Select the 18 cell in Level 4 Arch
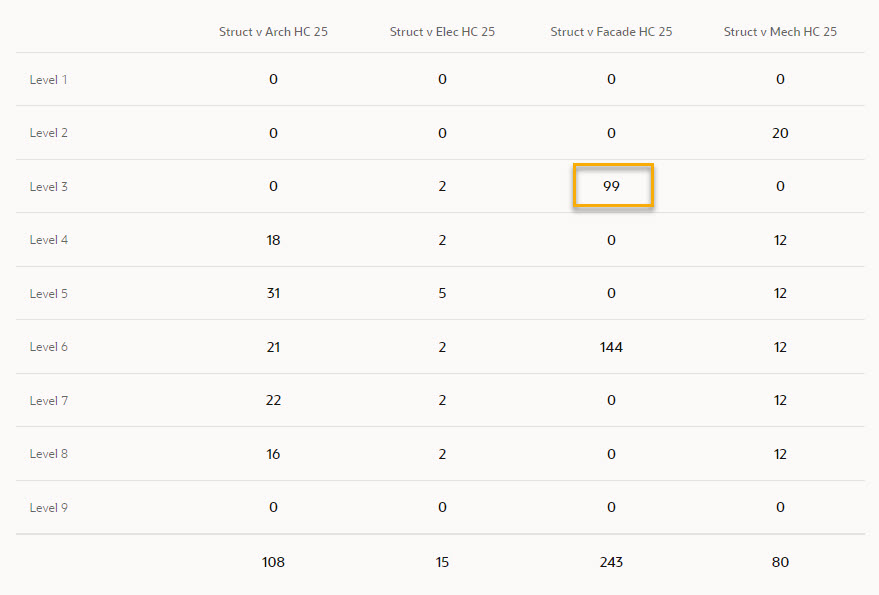The height and width of the screenshot is (595, 879). [x=273, y=240]
